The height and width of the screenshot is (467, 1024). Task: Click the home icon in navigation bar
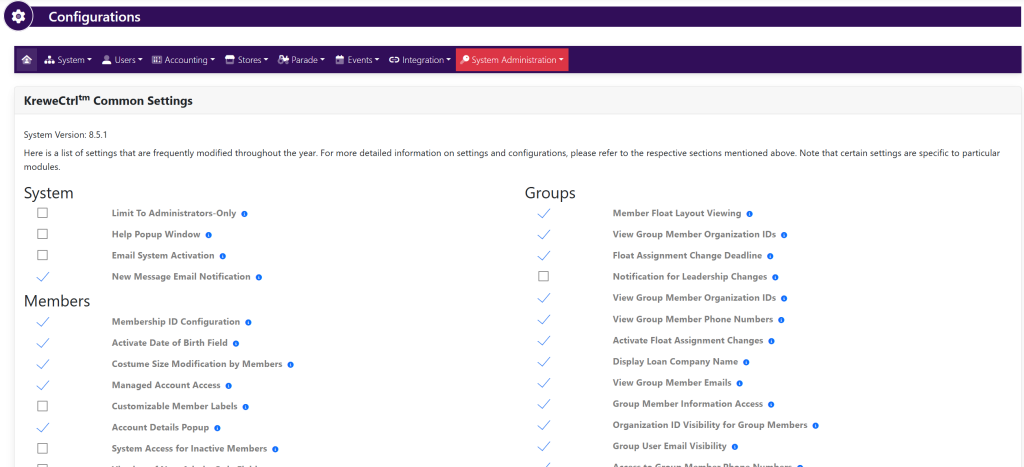(x=27, y=60)
